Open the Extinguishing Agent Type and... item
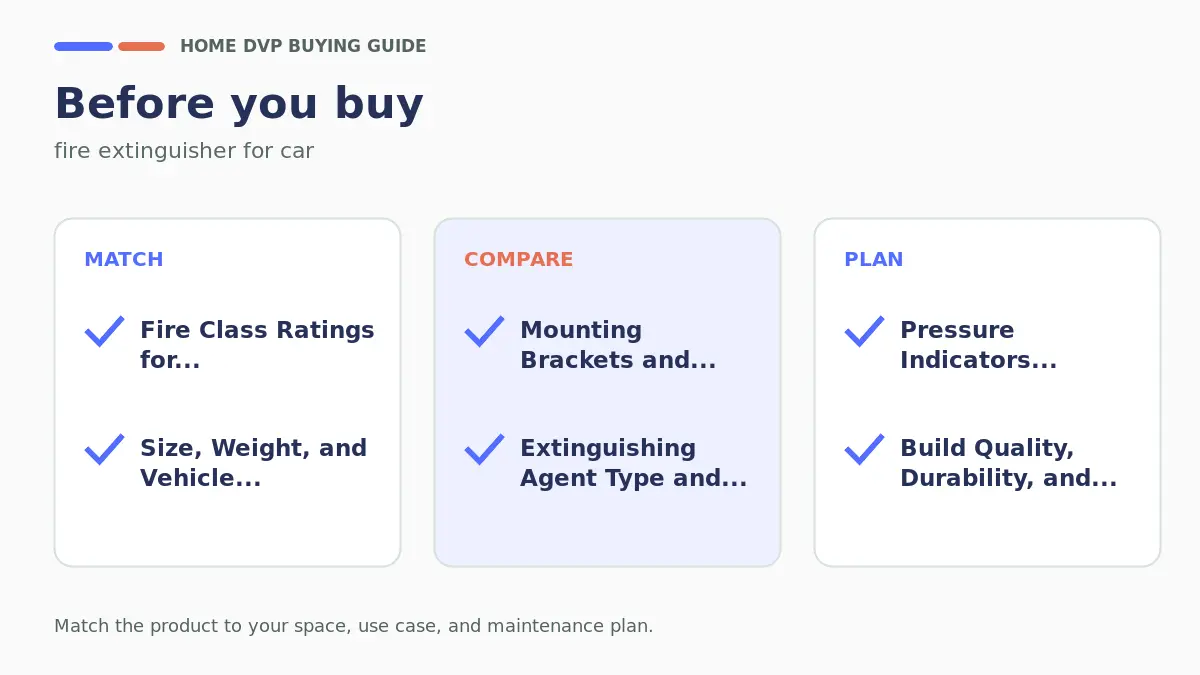Image resolution: width=1200 pixels, height=675 pixels. 633,463
